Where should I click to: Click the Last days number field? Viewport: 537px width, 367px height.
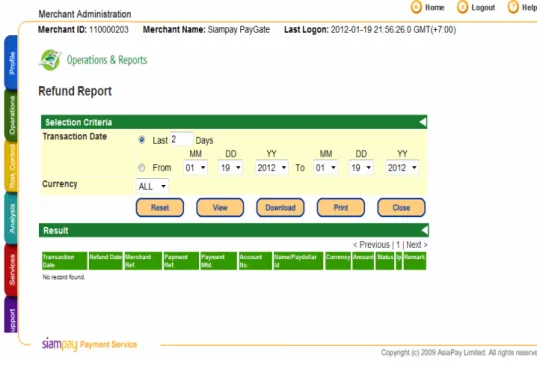(182, 139)
